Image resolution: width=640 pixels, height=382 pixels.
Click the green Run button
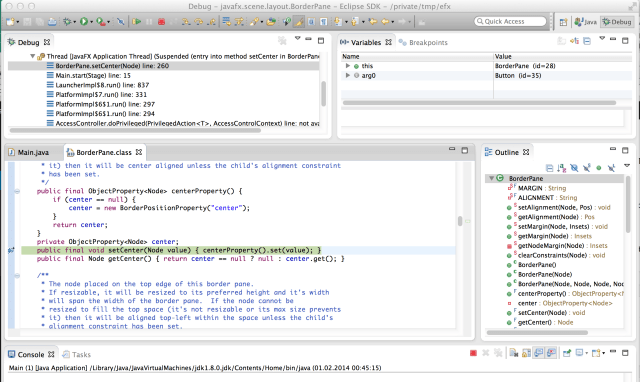(x=84, y=22)
